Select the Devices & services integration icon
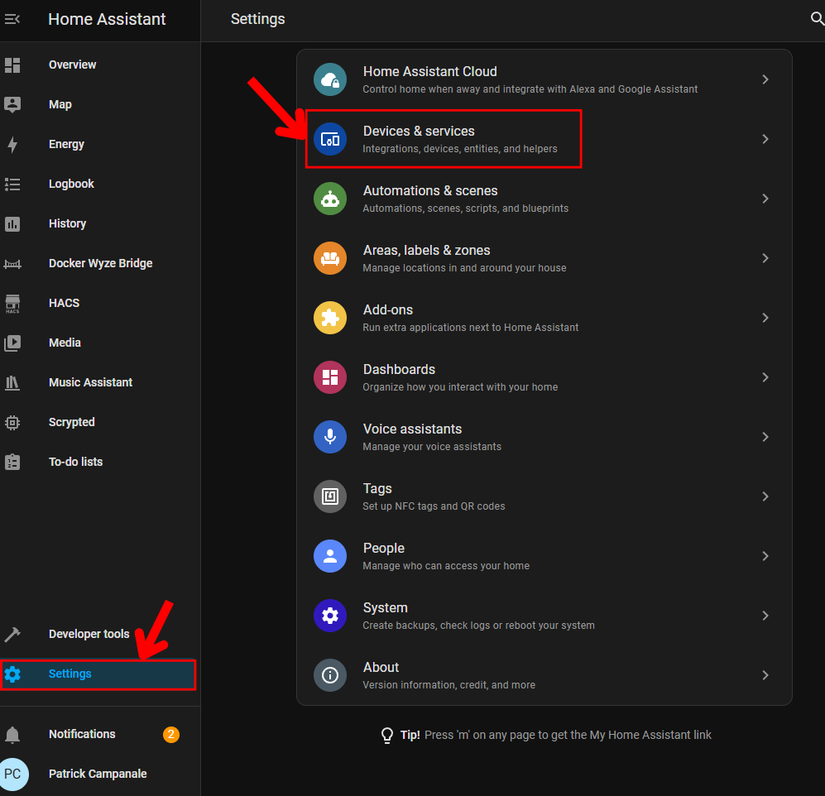 (x=330, y=139)
